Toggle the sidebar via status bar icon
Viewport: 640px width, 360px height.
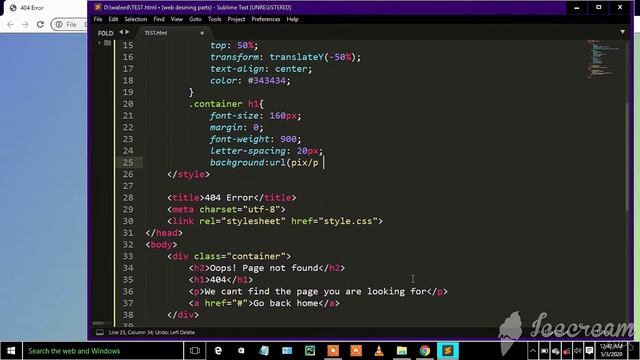click(100, 332)
